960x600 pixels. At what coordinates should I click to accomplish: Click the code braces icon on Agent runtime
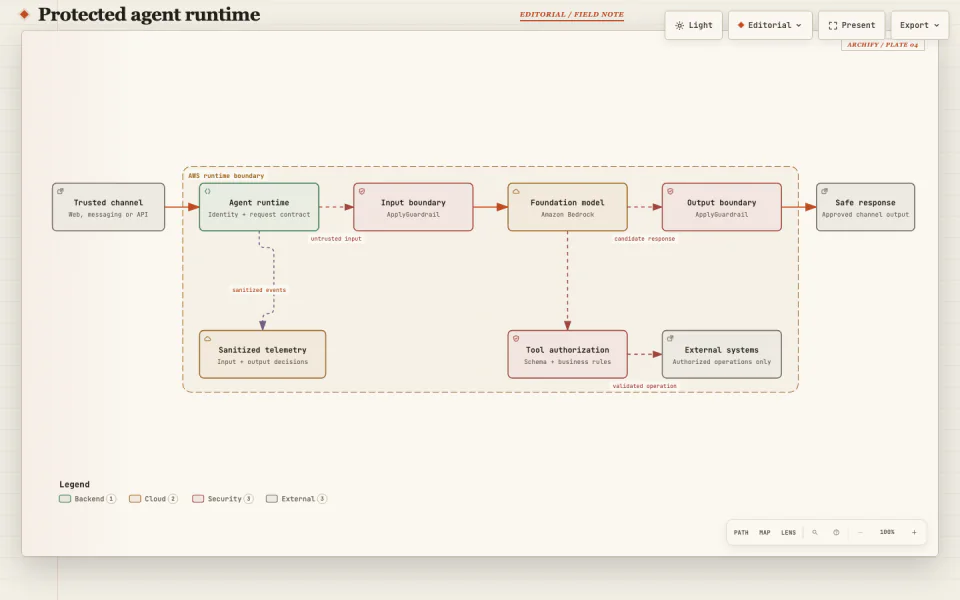click(208, 191)
